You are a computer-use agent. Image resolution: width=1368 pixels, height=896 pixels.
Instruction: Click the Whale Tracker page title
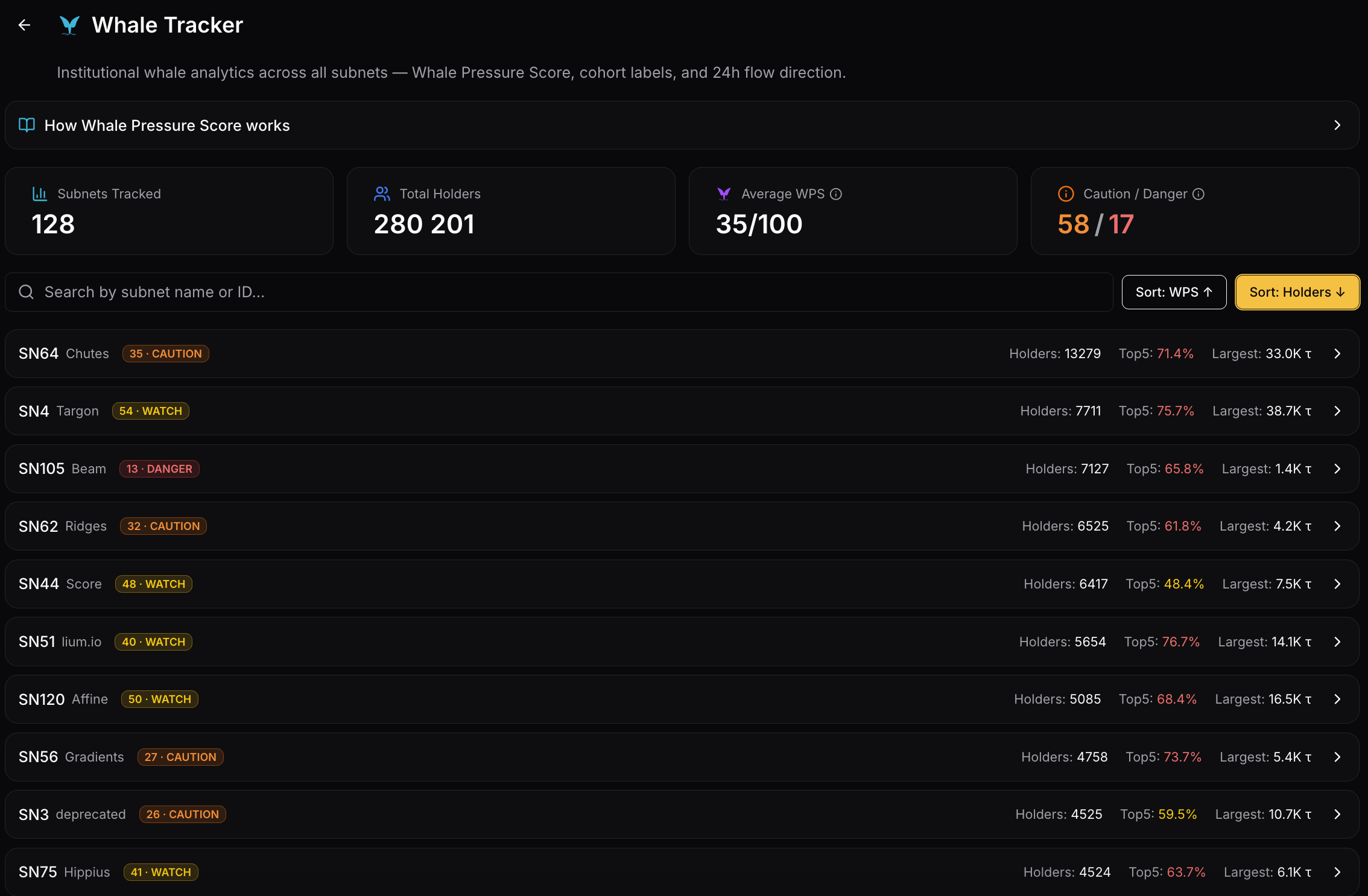(168, 25)
